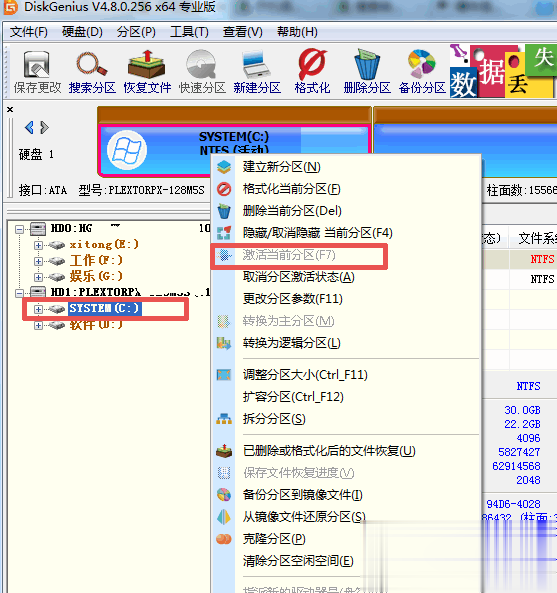Expand the SYSTEM(C:) tree node
The width and height of the screenshot is (557, 593).
38,309
